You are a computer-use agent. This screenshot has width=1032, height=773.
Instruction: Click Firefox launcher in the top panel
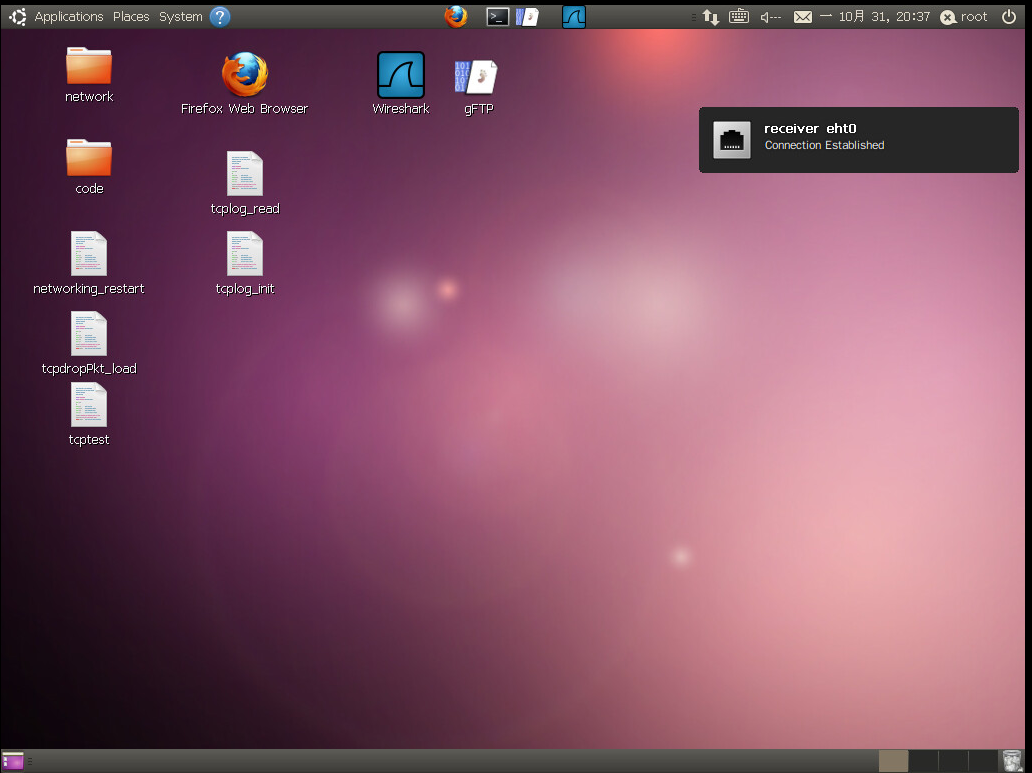click(456, 16)
